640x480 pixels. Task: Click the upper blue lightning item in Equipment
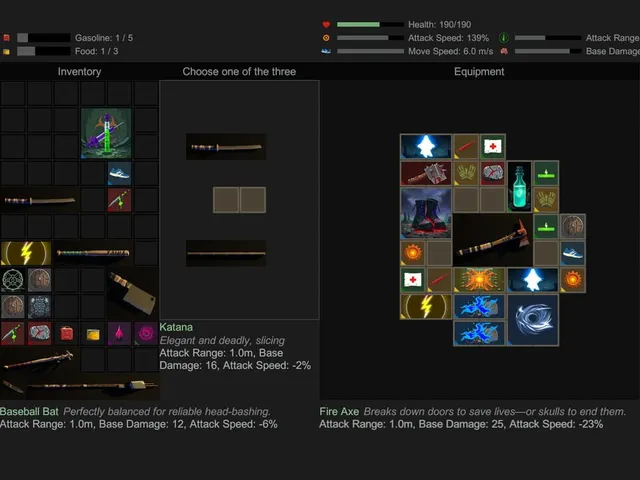[x=479, y=307]
